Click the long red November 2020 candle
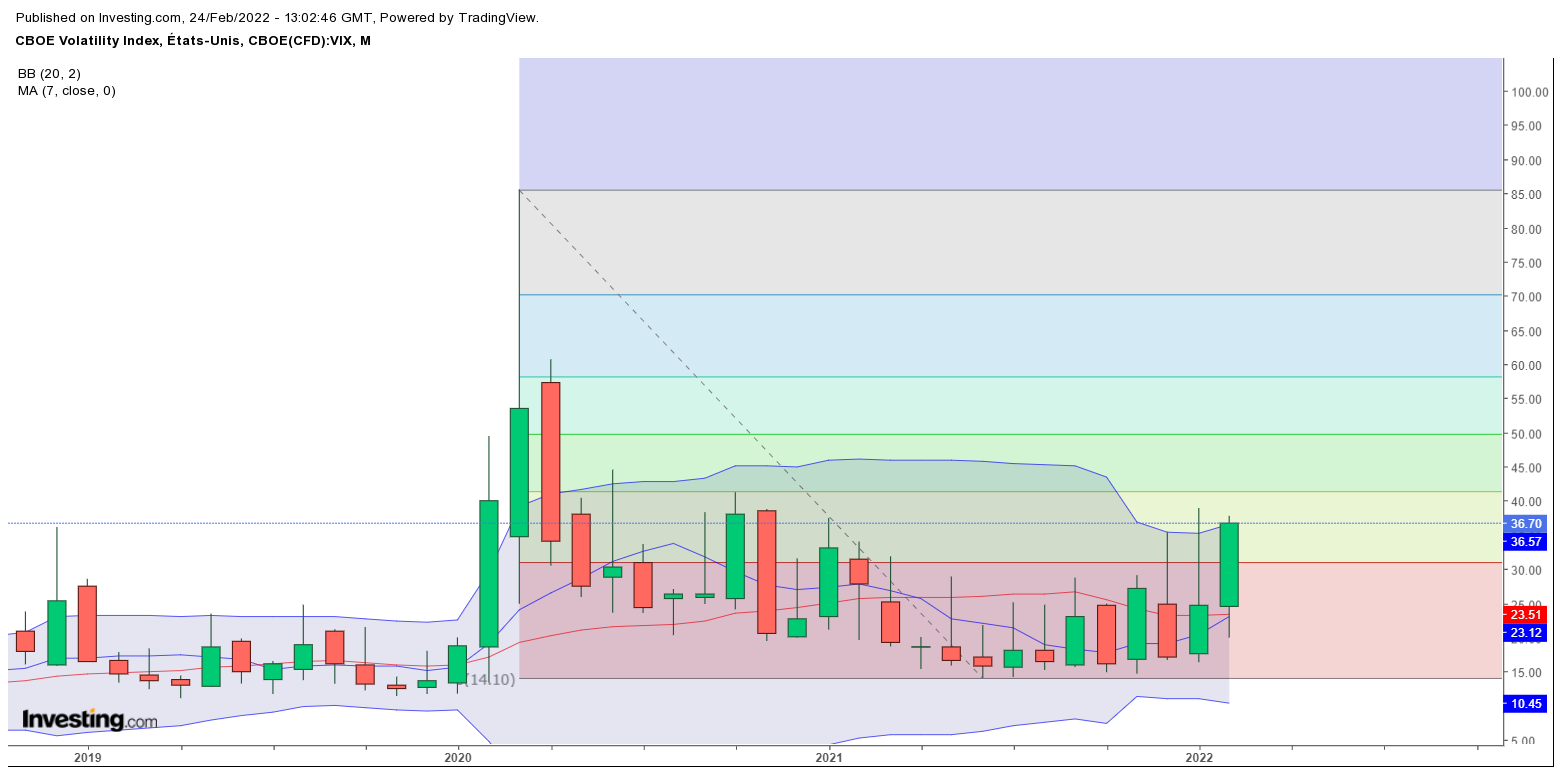 (766, 572)
